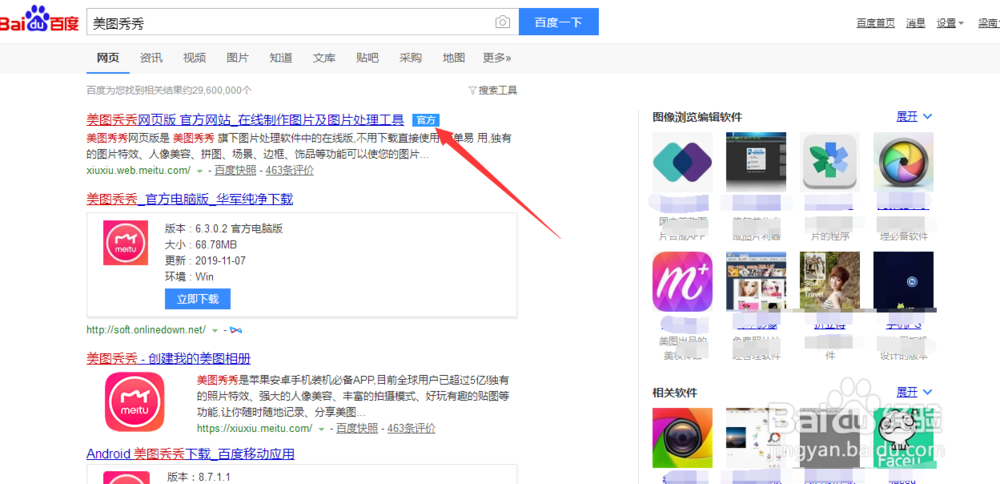The height and width of the screenshot is (484, 1000).
Task: Expand dropdown arrow after xiuxiu.meitu.com
Action: click(x=322, y=429)
